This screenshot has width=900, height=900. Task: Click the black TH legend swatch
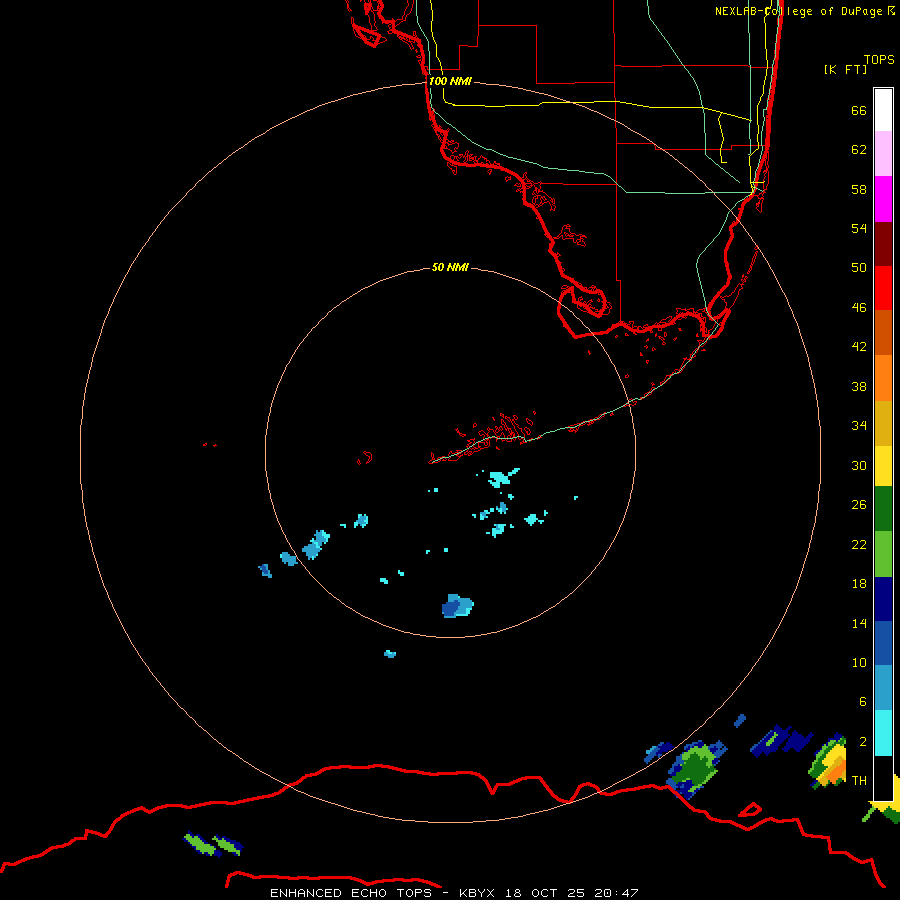coord(883,778)
